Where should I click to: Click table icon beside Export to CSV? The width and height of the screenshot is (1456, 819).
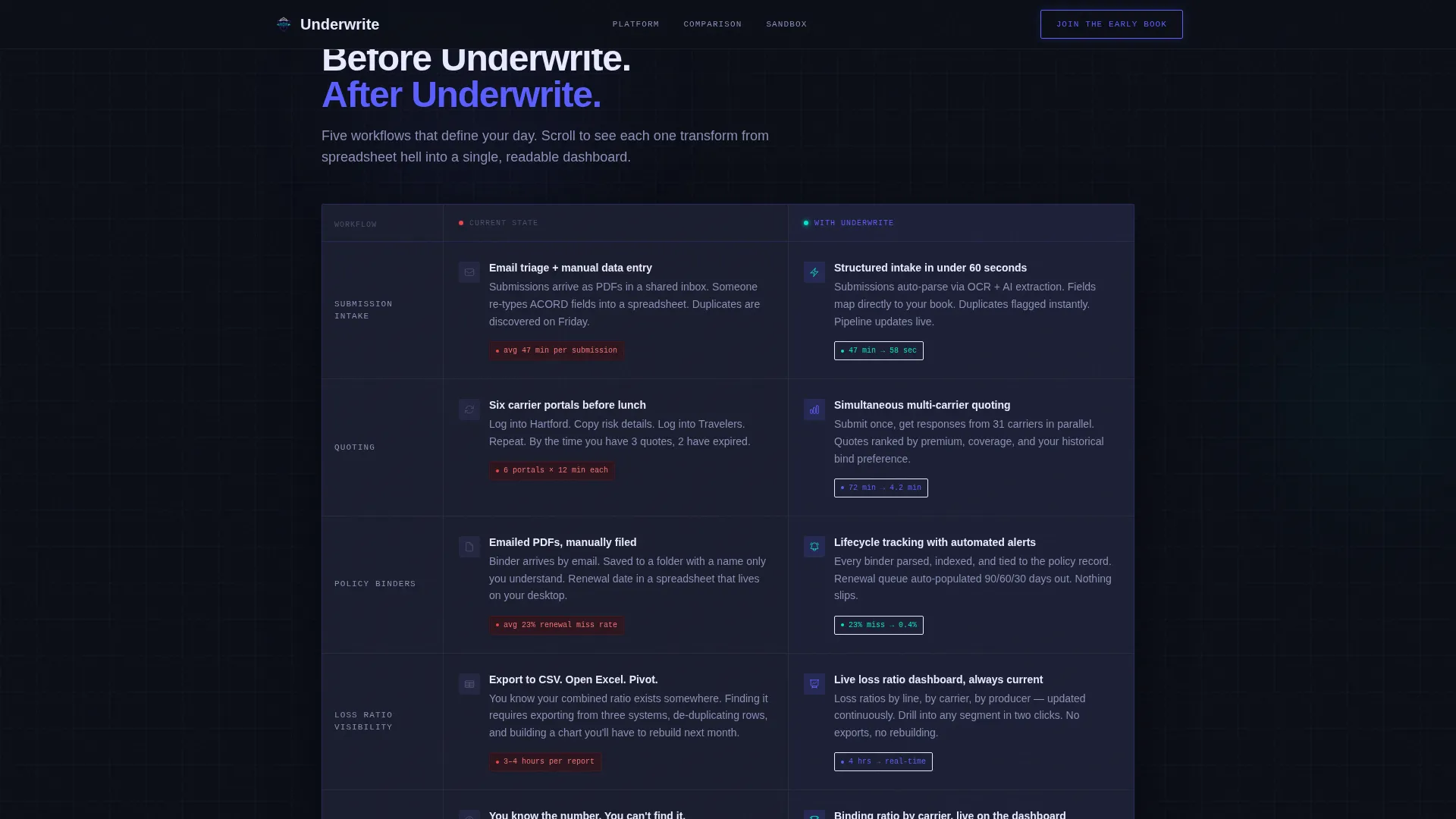click(469, 684)
